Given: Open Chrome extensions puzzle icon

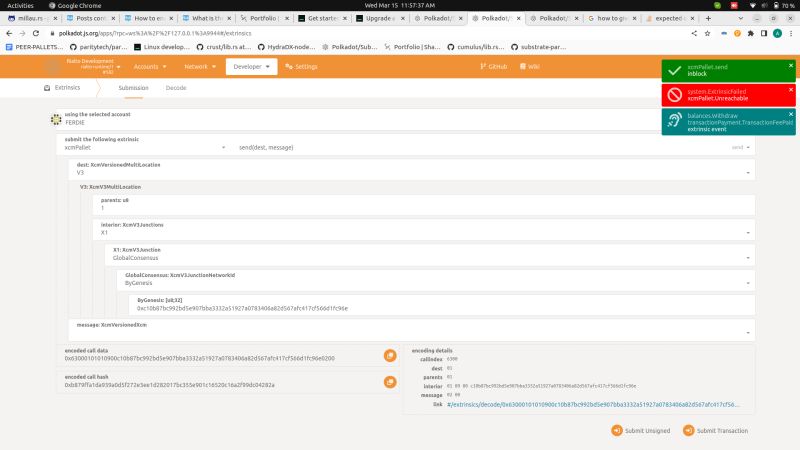Looking at the screenshot, I should 751,33.
